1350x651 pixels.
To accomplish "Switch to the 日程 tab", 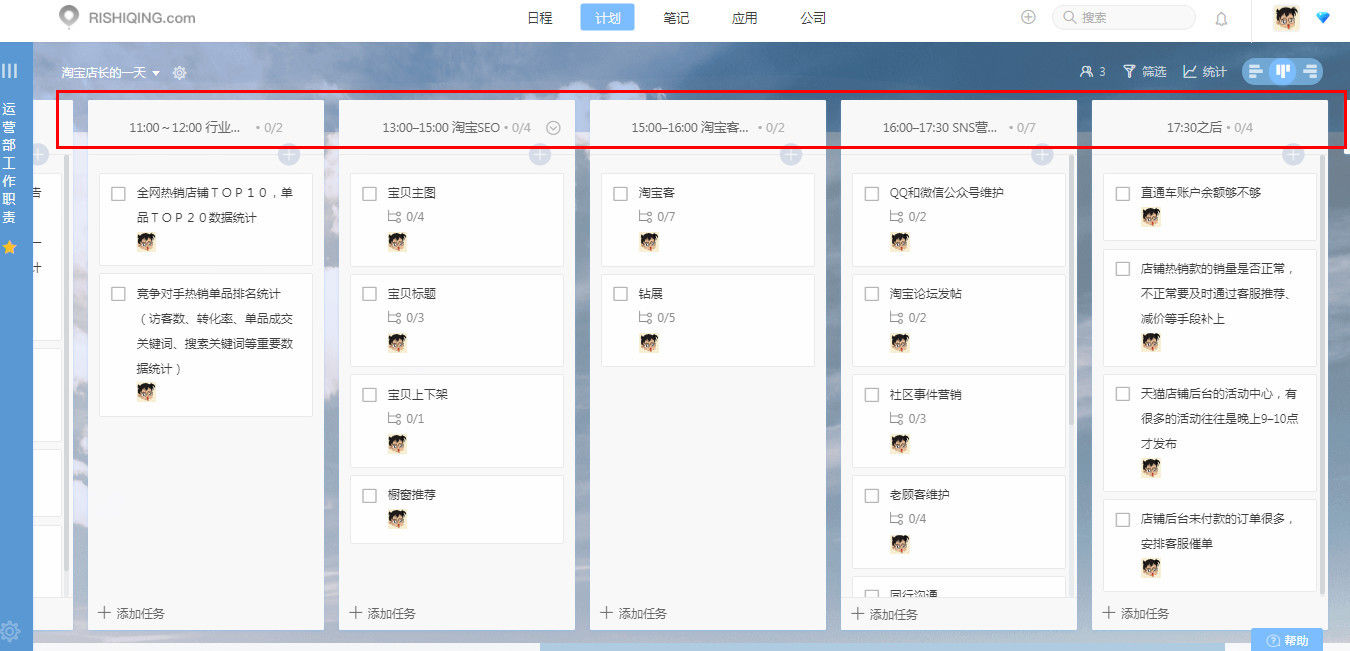I will point(540,17).
